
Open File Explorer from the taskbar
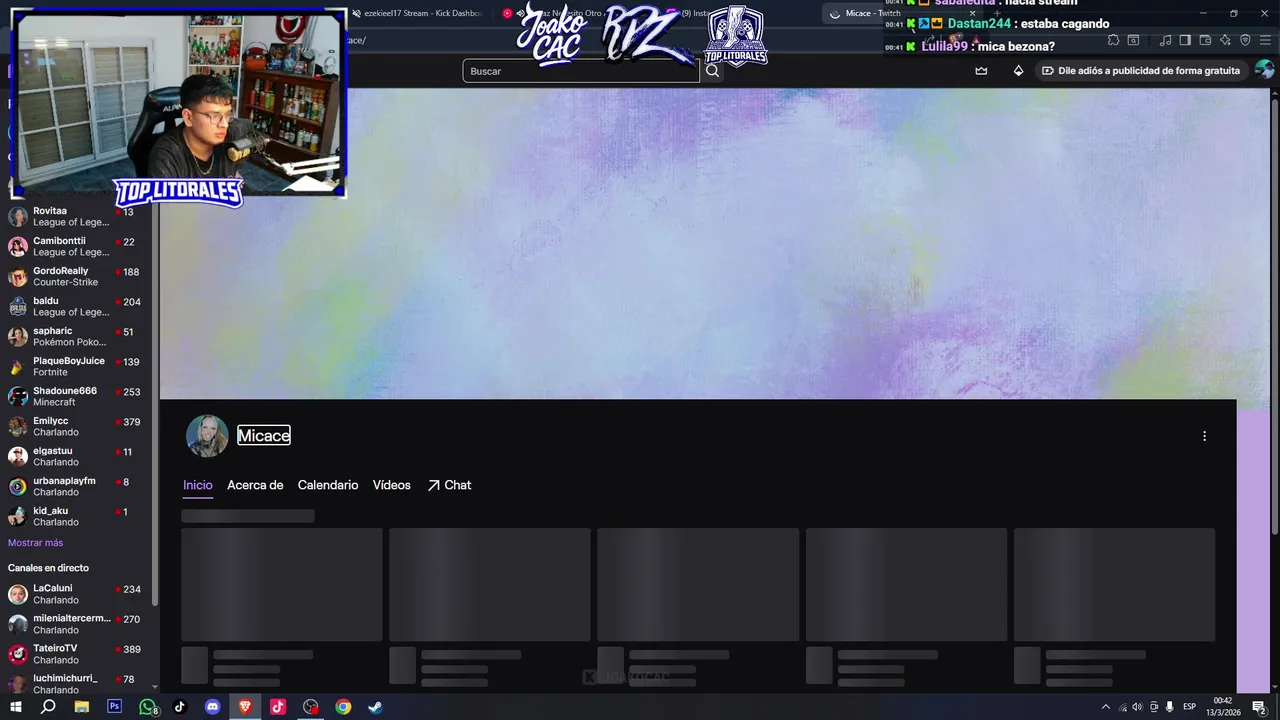coord(82,706)
